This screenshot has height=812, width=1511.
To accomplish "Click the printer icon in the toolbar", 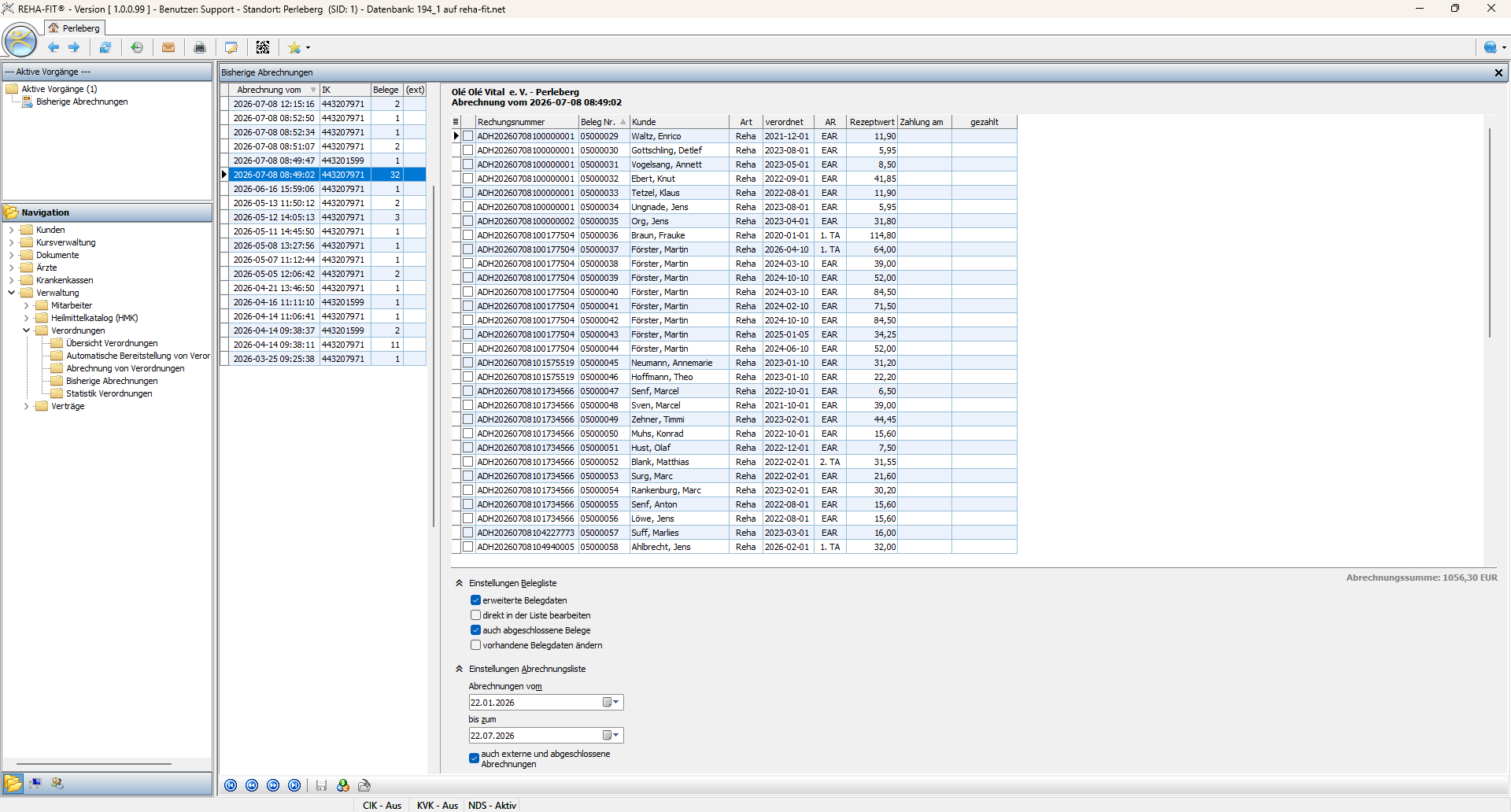I will click(x=200, y=47).
